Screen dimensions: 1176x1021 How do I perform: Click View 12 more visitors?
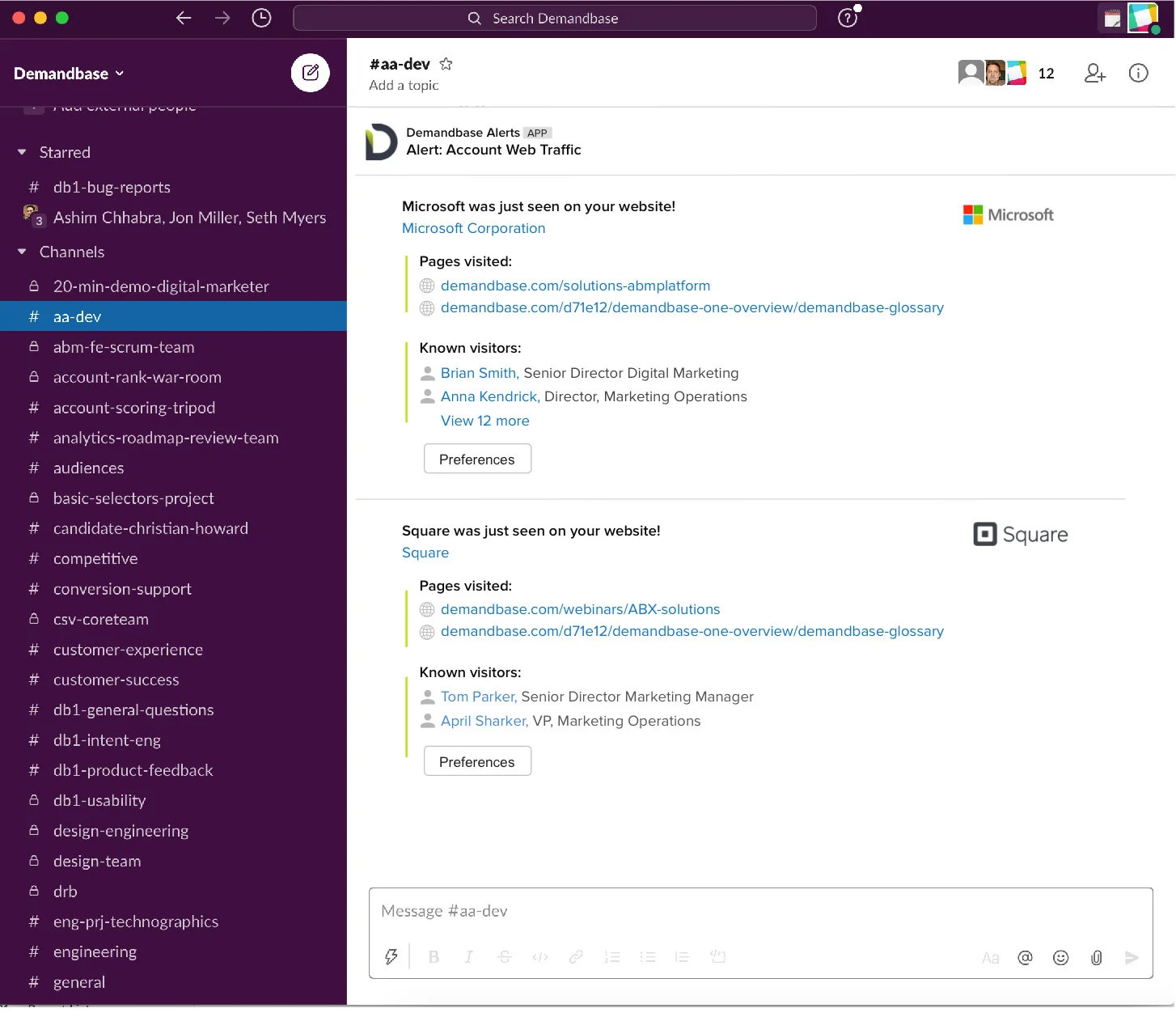484,421
